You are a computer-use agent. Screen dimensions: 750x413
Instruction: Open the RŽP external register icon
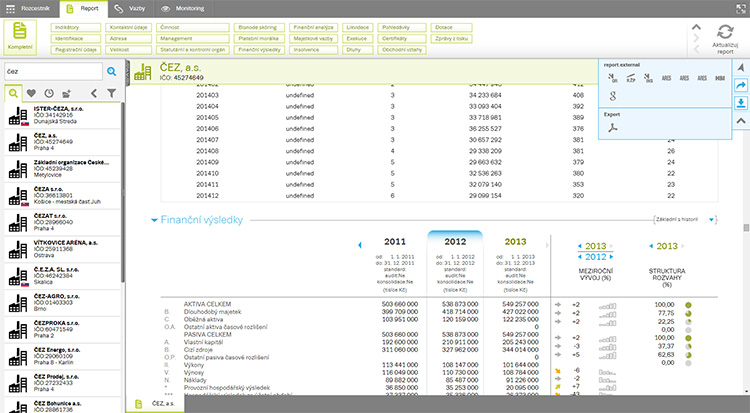(x=631, y=78)
